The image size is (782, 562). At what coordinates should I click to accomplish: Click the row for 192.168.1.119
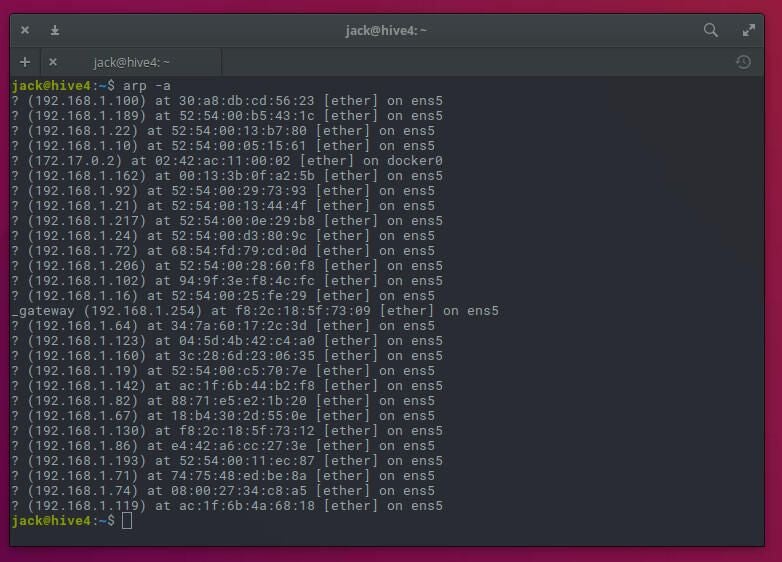click(x=227, y=505)
